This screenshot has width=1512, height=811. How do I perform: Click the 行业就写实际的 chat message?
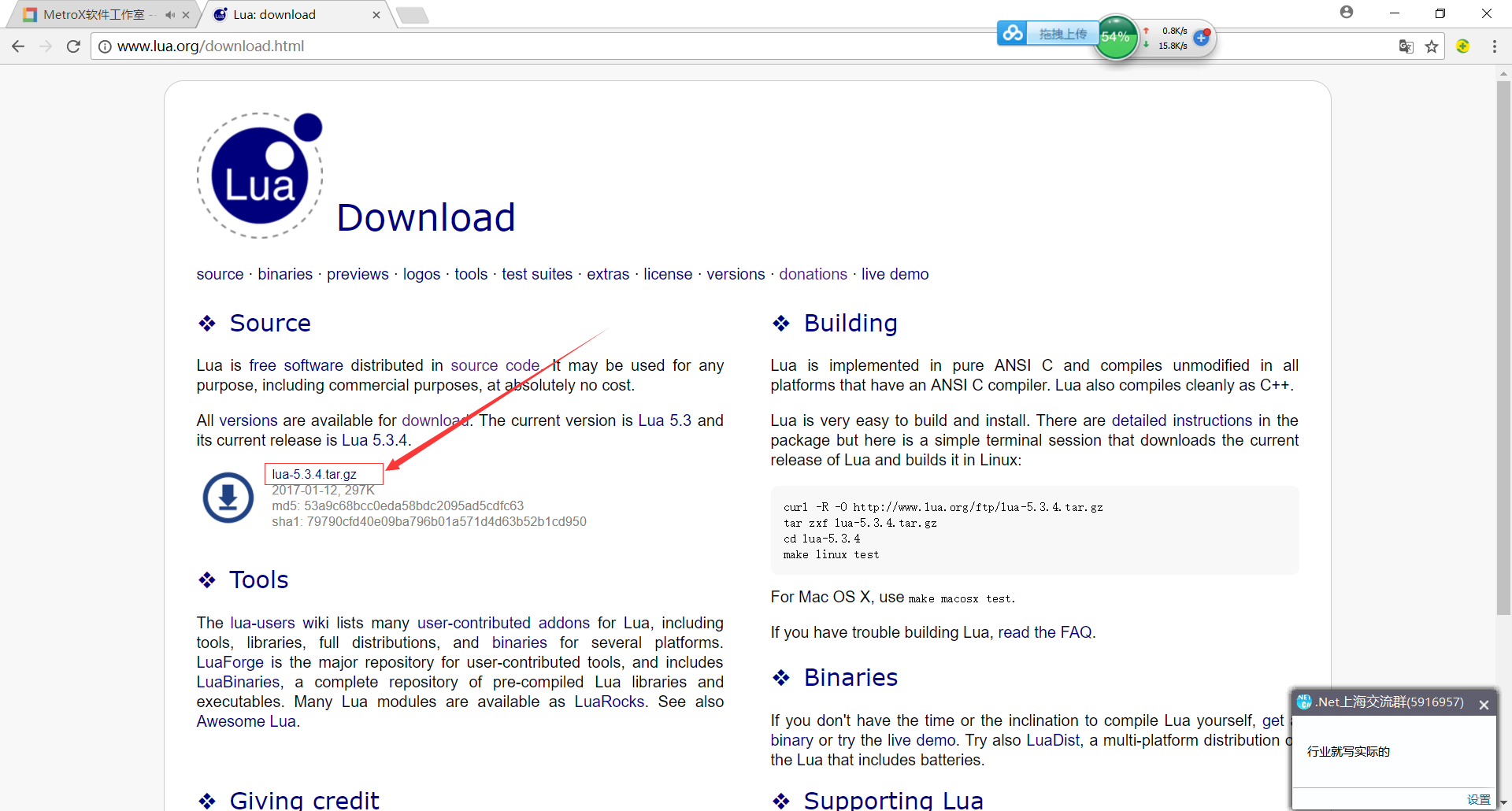[x=1348, y=751]
